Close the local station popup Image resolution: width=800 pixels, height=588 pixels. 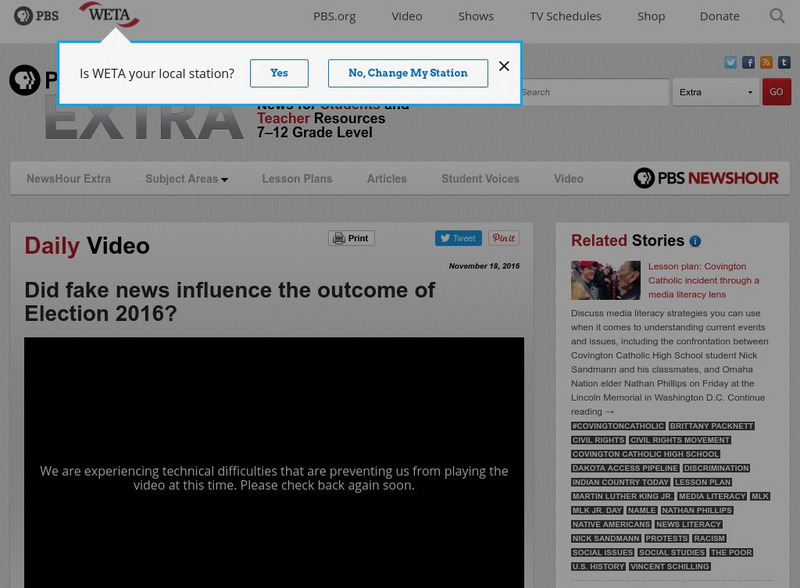(504, 67)
